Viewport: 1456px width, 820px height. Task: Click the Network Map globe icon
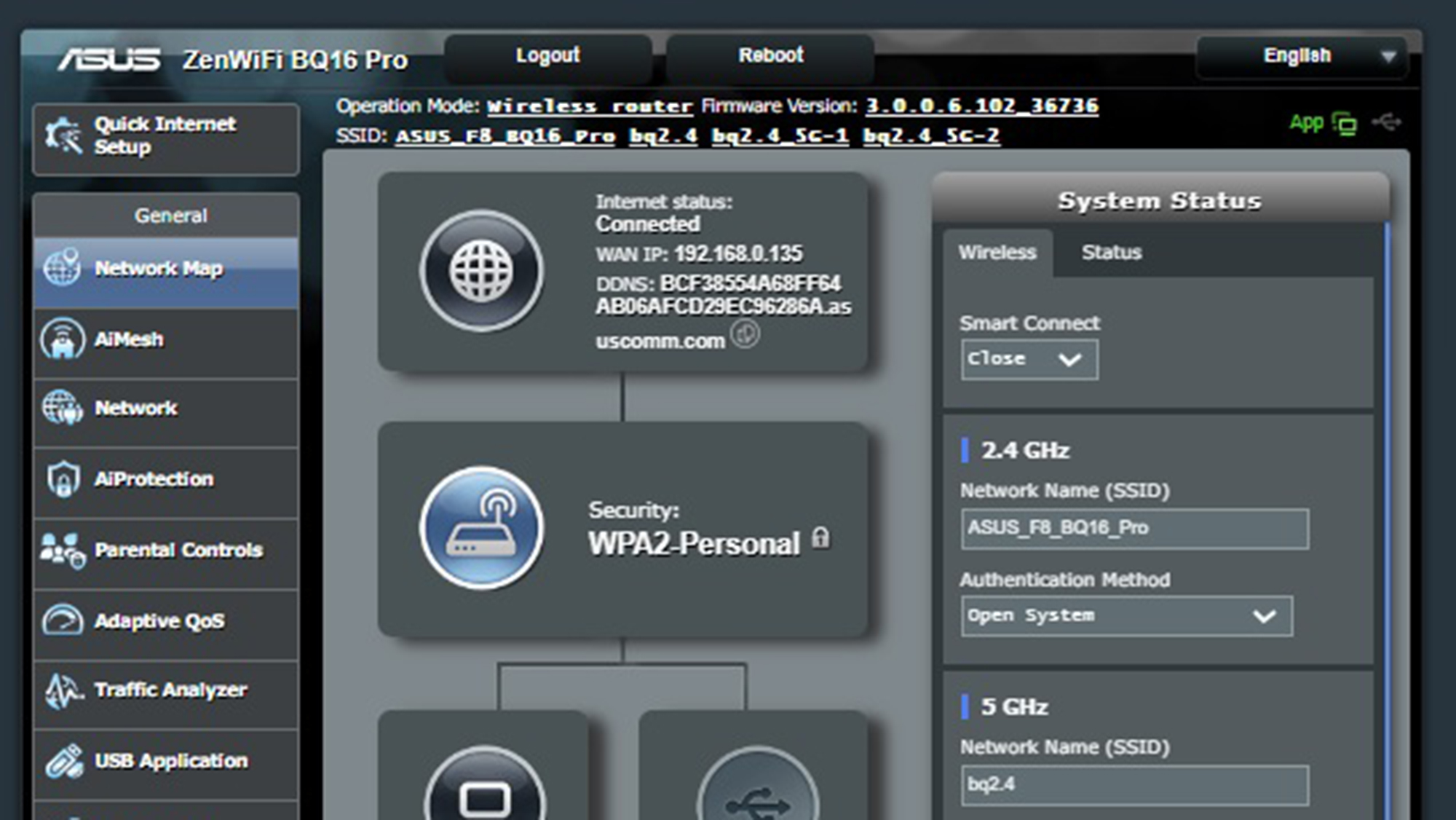pyautogui.click(x=62, y=267)
